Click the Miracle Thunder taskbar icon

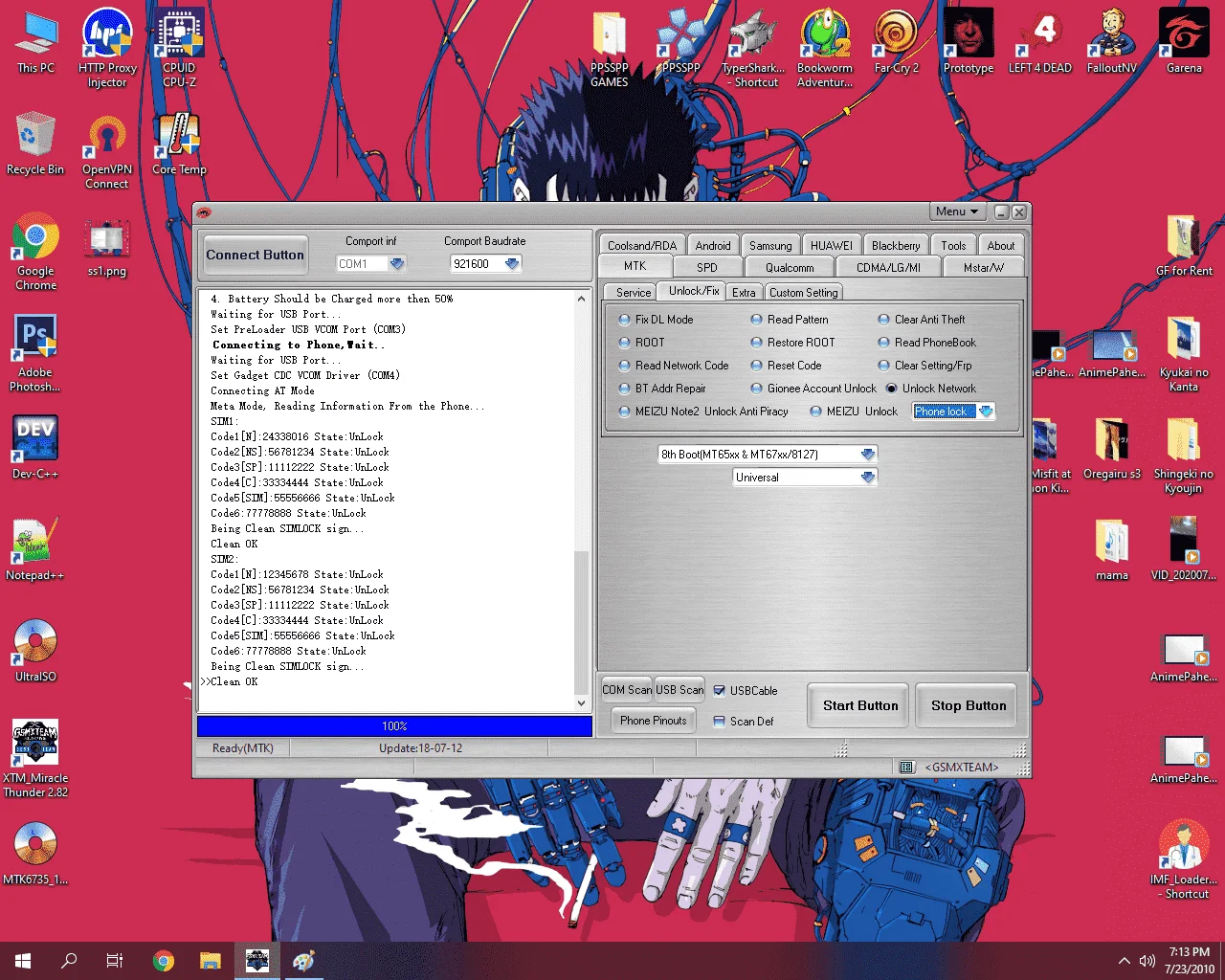[x=256, y=960]
